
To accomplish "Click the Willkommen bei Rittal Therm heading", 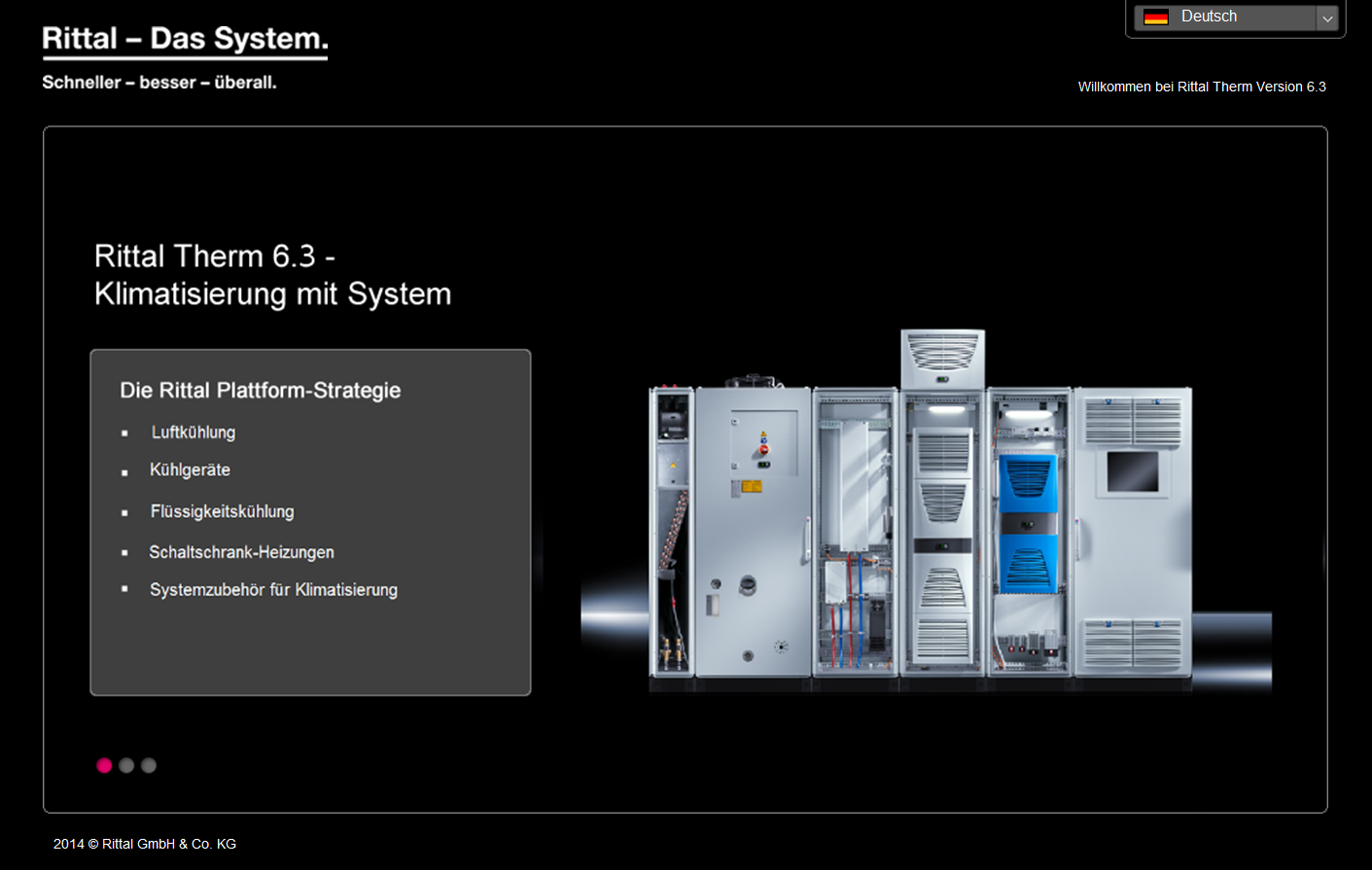I will 1202,87.
